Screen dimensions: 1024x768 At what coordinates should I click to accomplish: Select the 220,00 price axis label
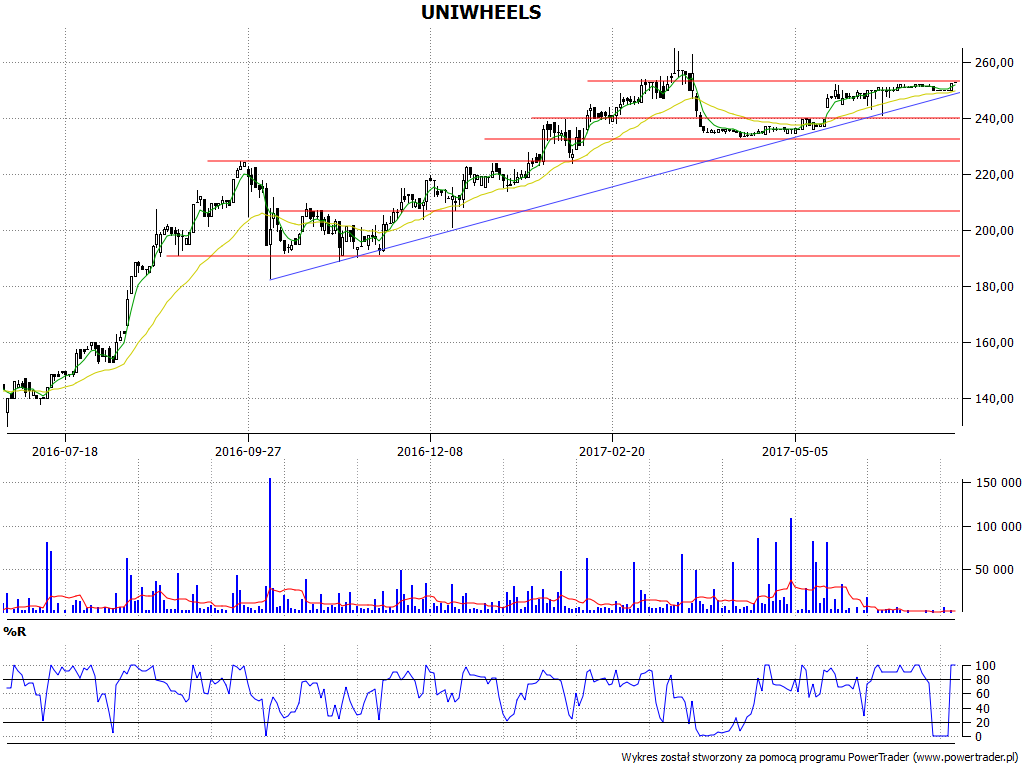tap(995, 175)
